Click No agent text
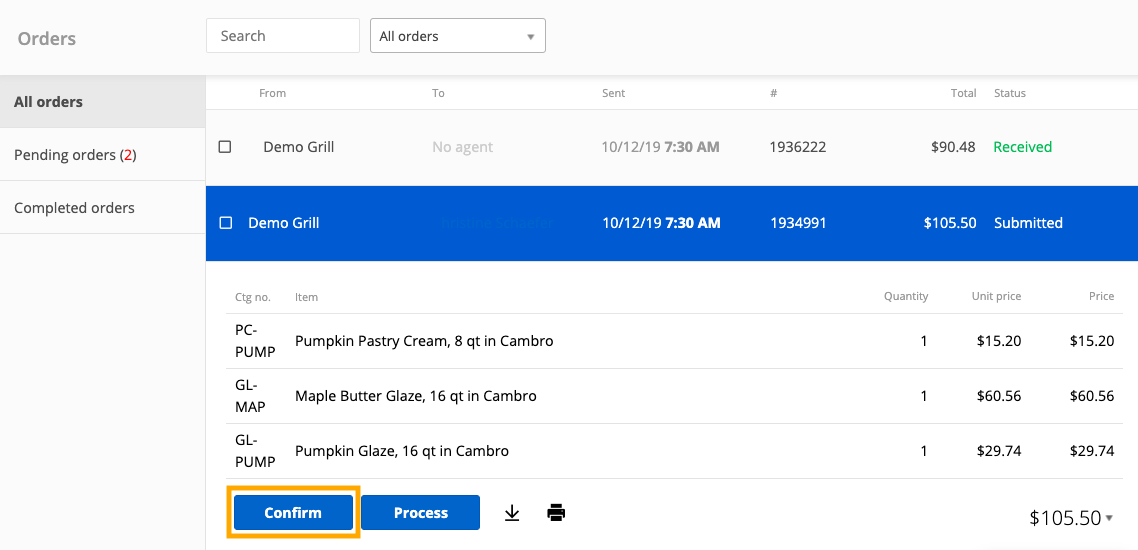The height and width of the screenshot is (550, 1138). (x=462, y=147)
